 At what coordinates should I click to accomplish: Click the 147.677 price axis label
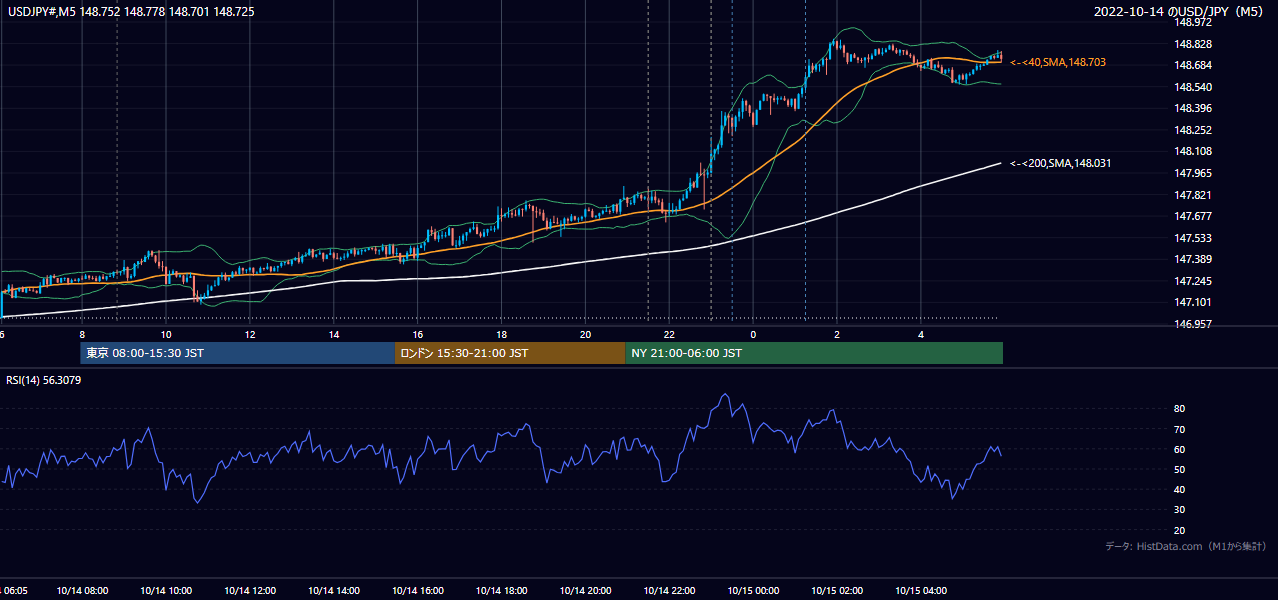point(1191,216)
